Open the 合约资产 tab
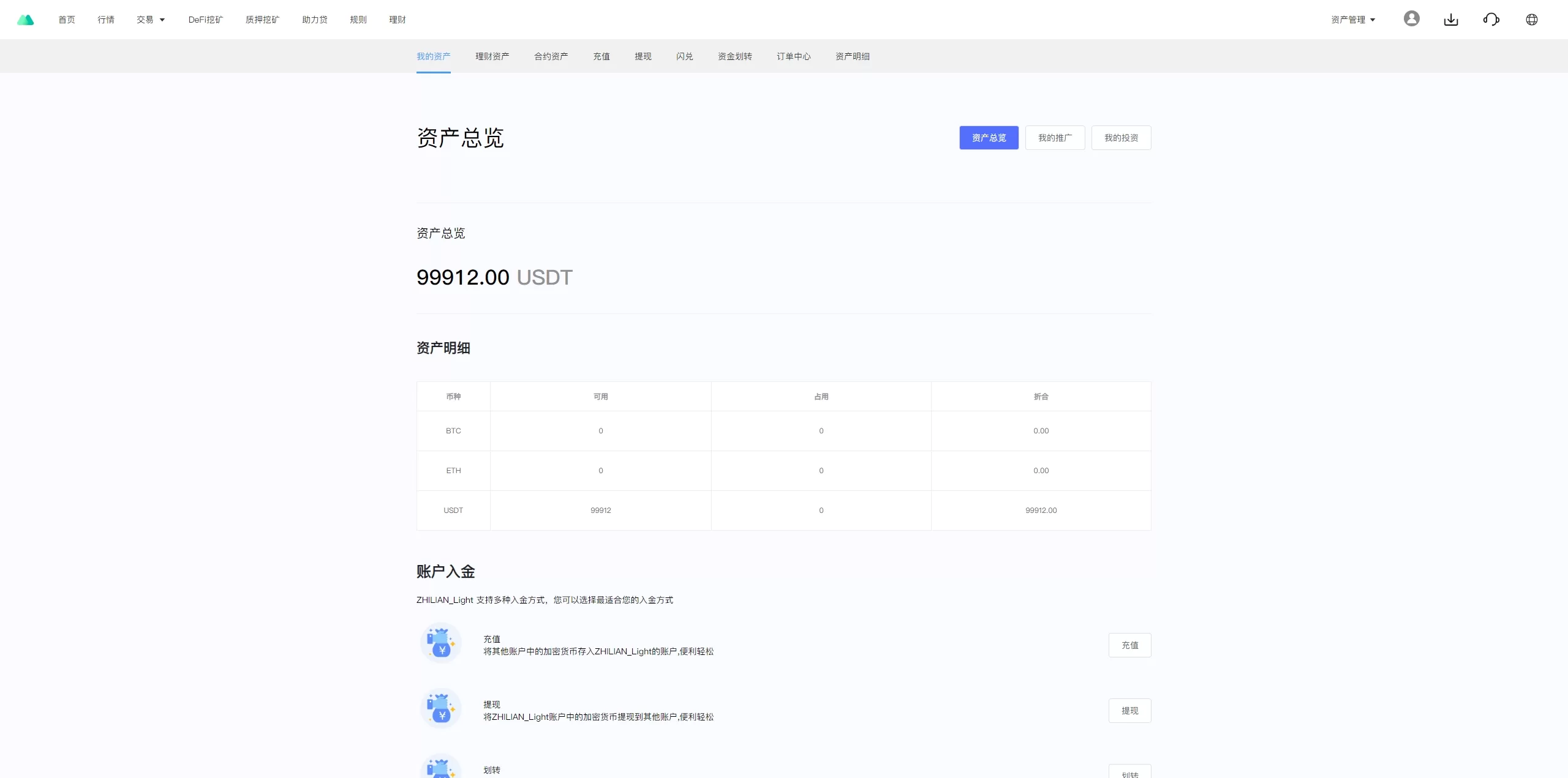 coord(551,56)
